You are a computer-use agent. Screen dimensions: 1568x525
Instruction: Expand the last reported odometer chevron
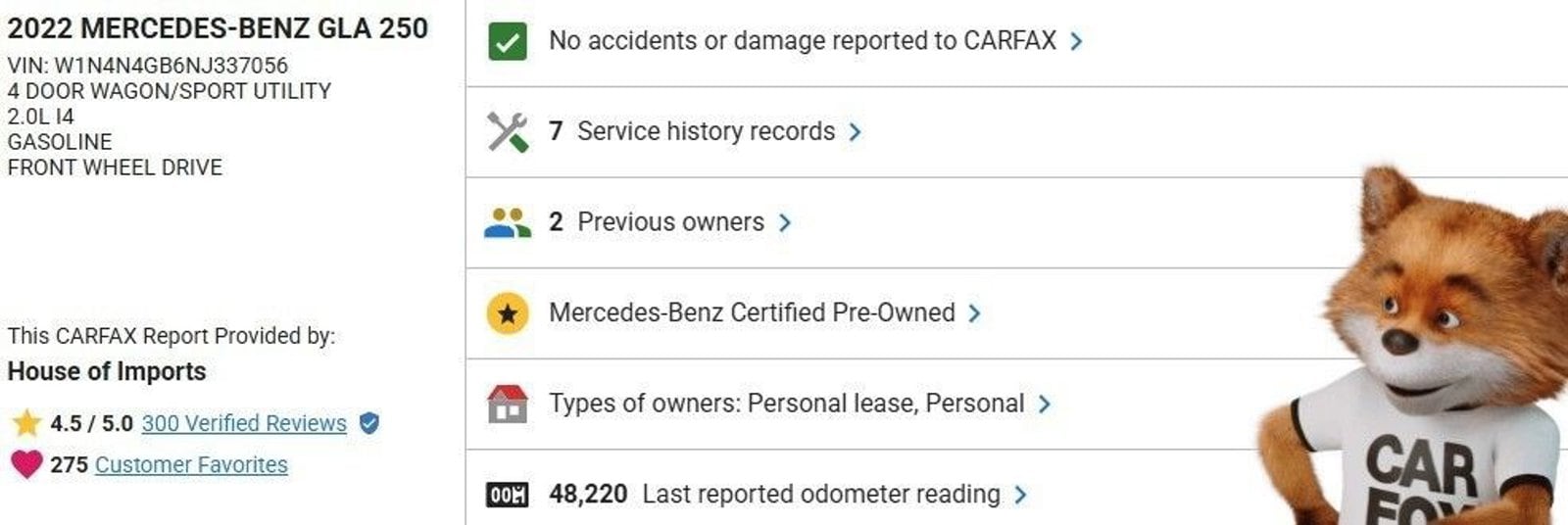1021,495
